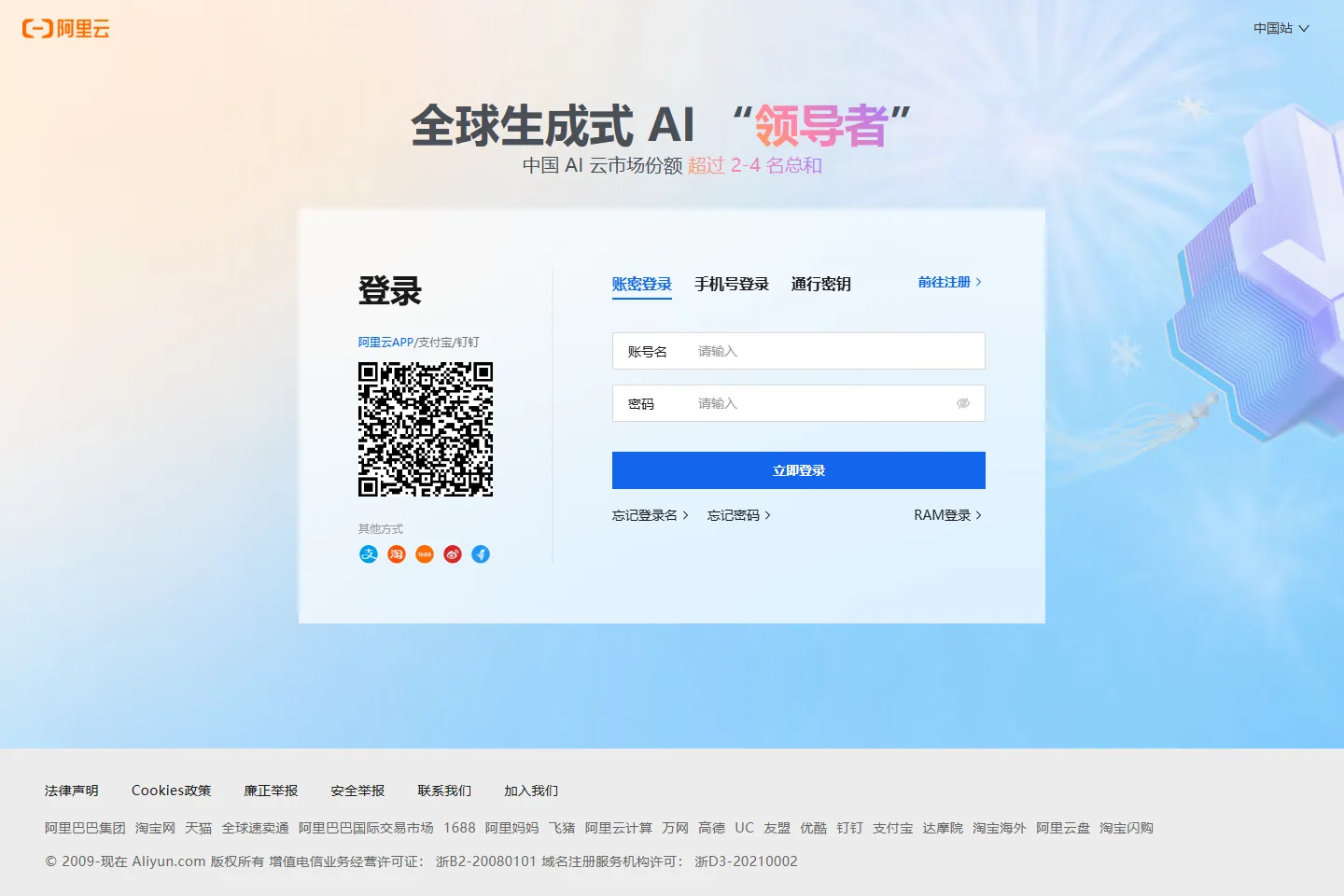Switch to the 手机号登录 tab

click(732, 284)
